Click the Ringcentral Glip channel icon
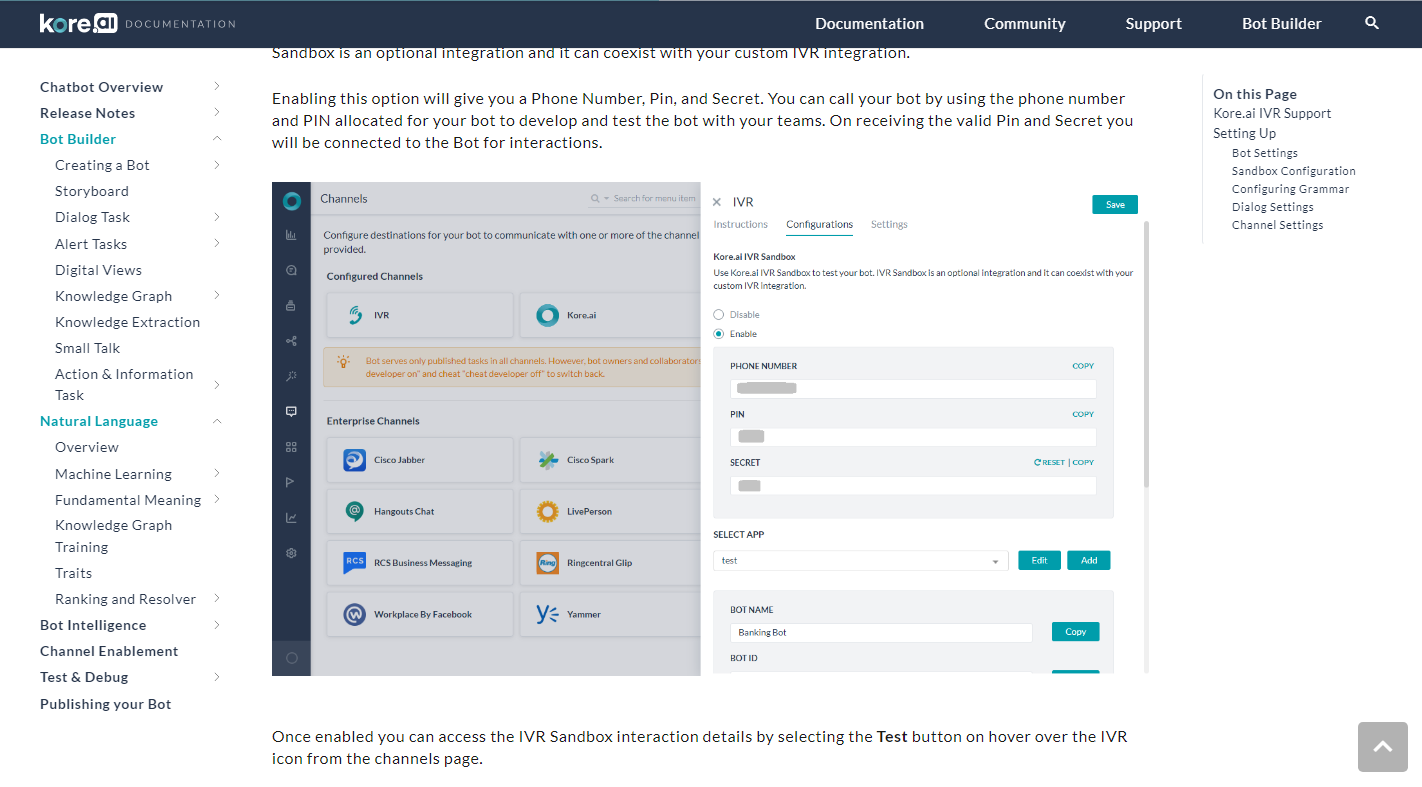 547,563
